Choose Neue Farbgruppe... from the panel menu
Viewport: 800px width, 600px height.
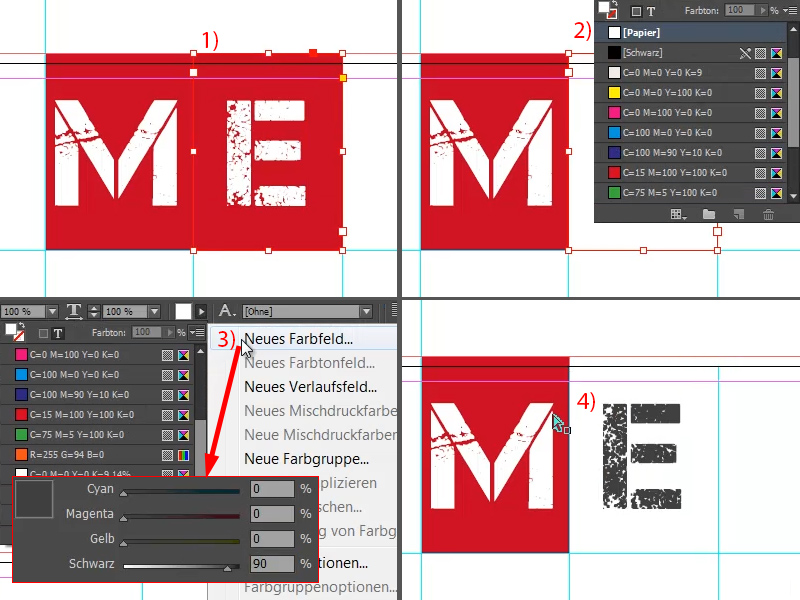point(306,459)
